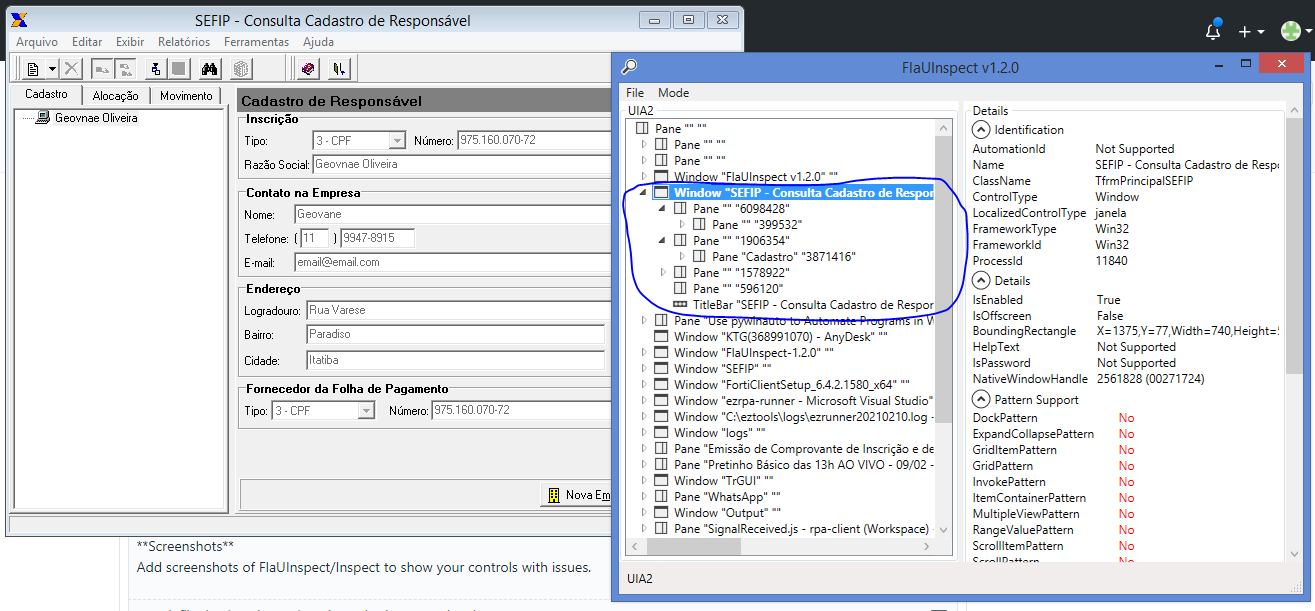This screenshot has height=611, width=1315.
Task: Open the Relatórios menu in SEFIP
Action: click(x=184, y=42)
